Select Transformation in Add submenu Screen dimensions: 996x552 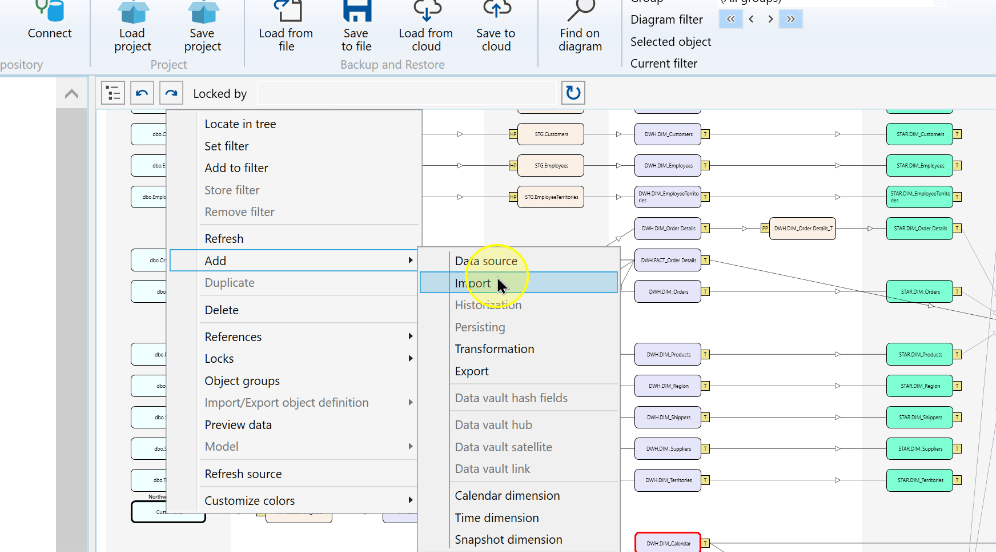[494, 349]
